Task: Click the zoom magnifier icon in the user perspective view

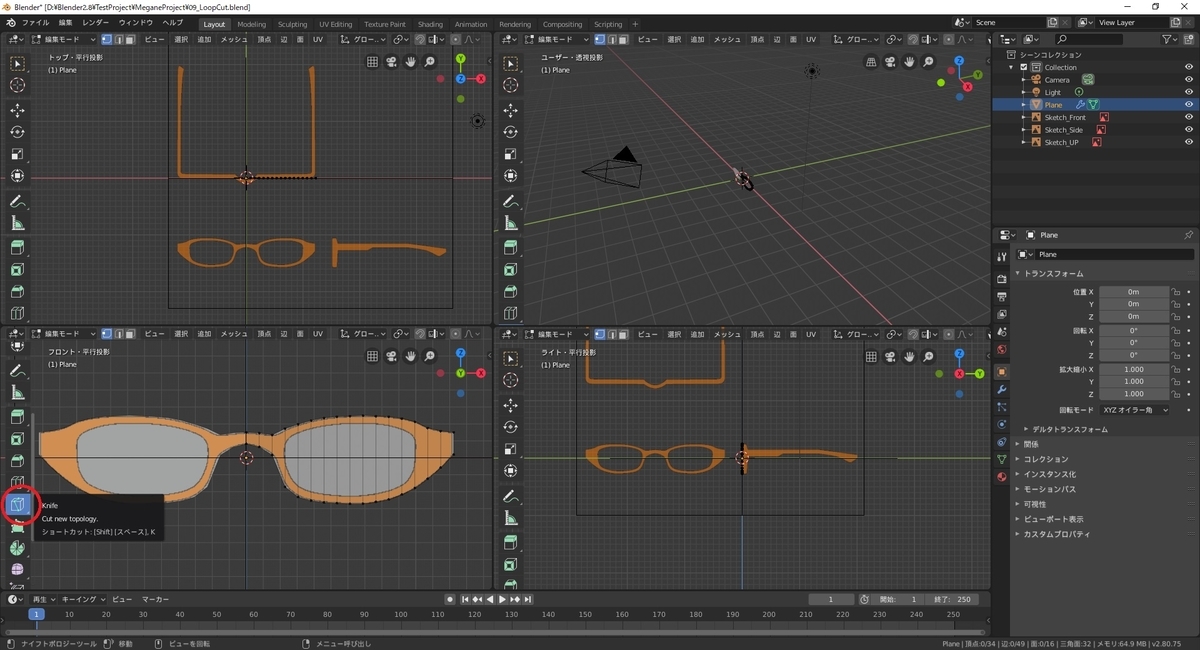Action: click(928, 62)
